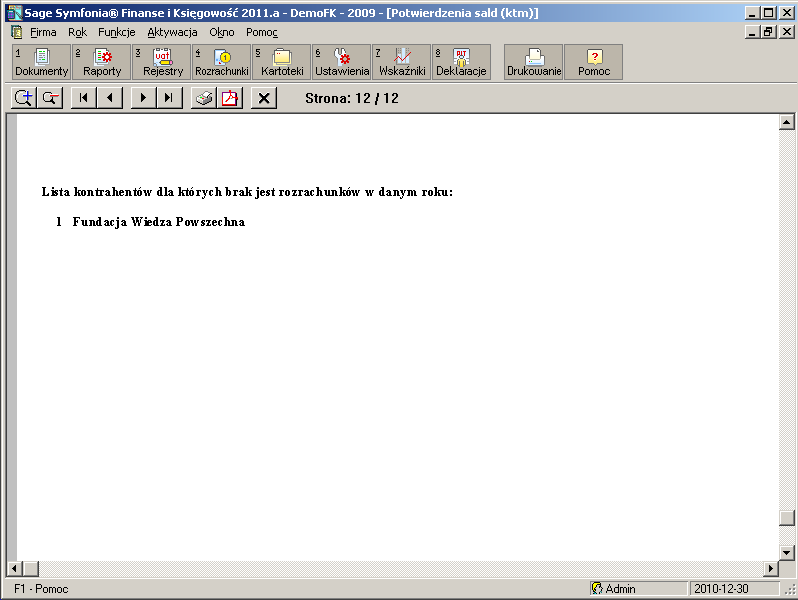
Task: Open the Deklaracje module
Action: (461, 62)
